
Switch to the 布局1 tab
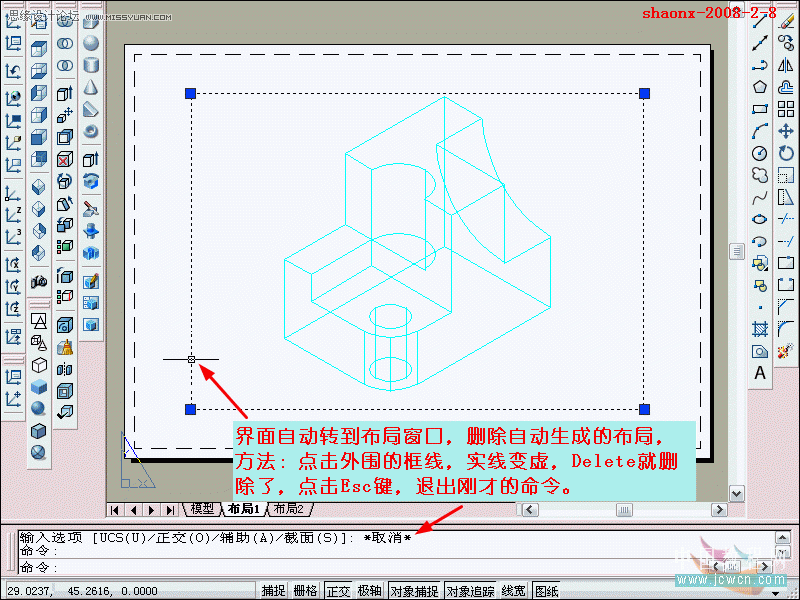click(x=244, y=509)
